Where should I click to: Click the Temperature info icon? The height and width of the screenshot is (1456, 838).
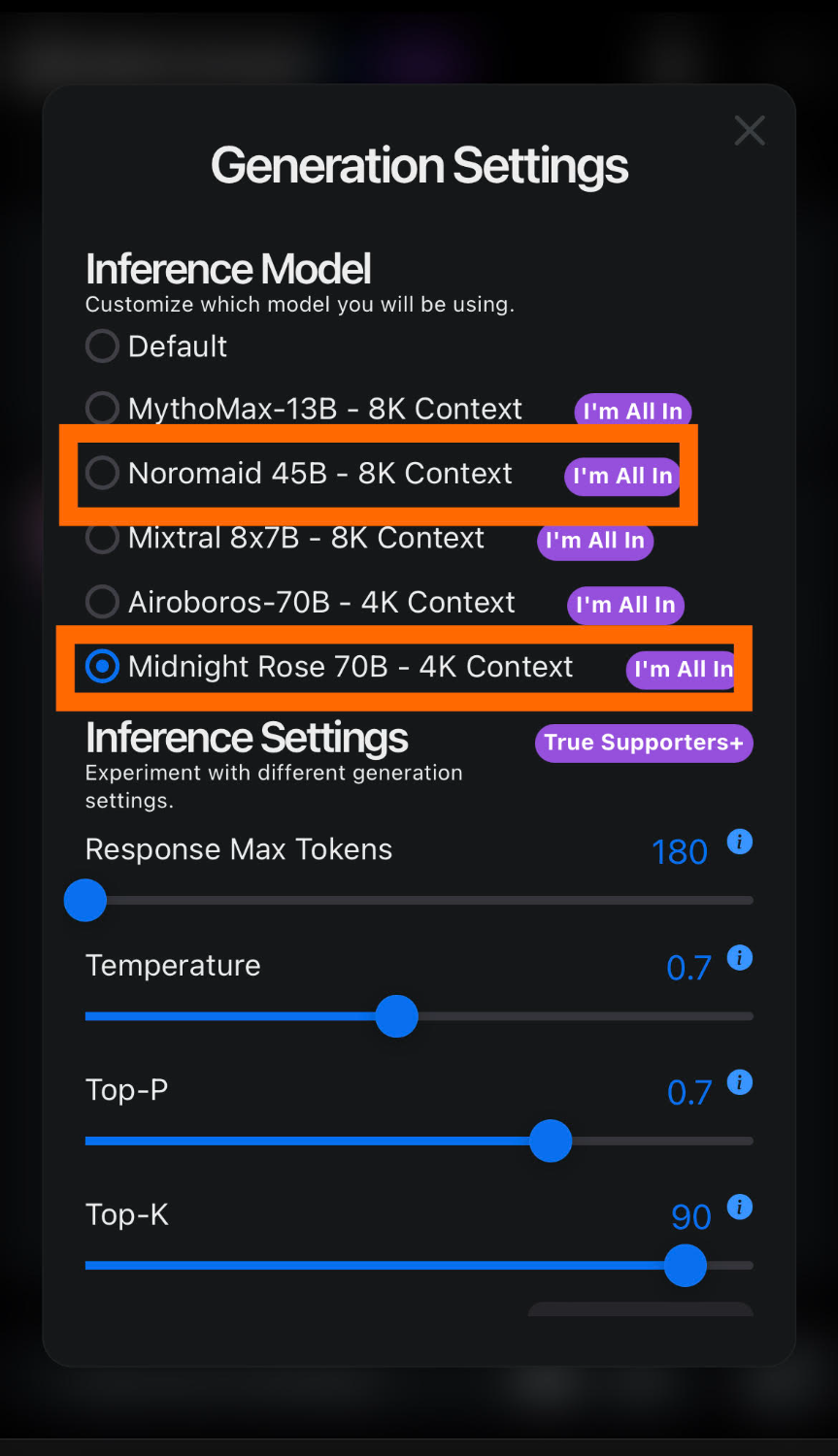tap(740, 958)
